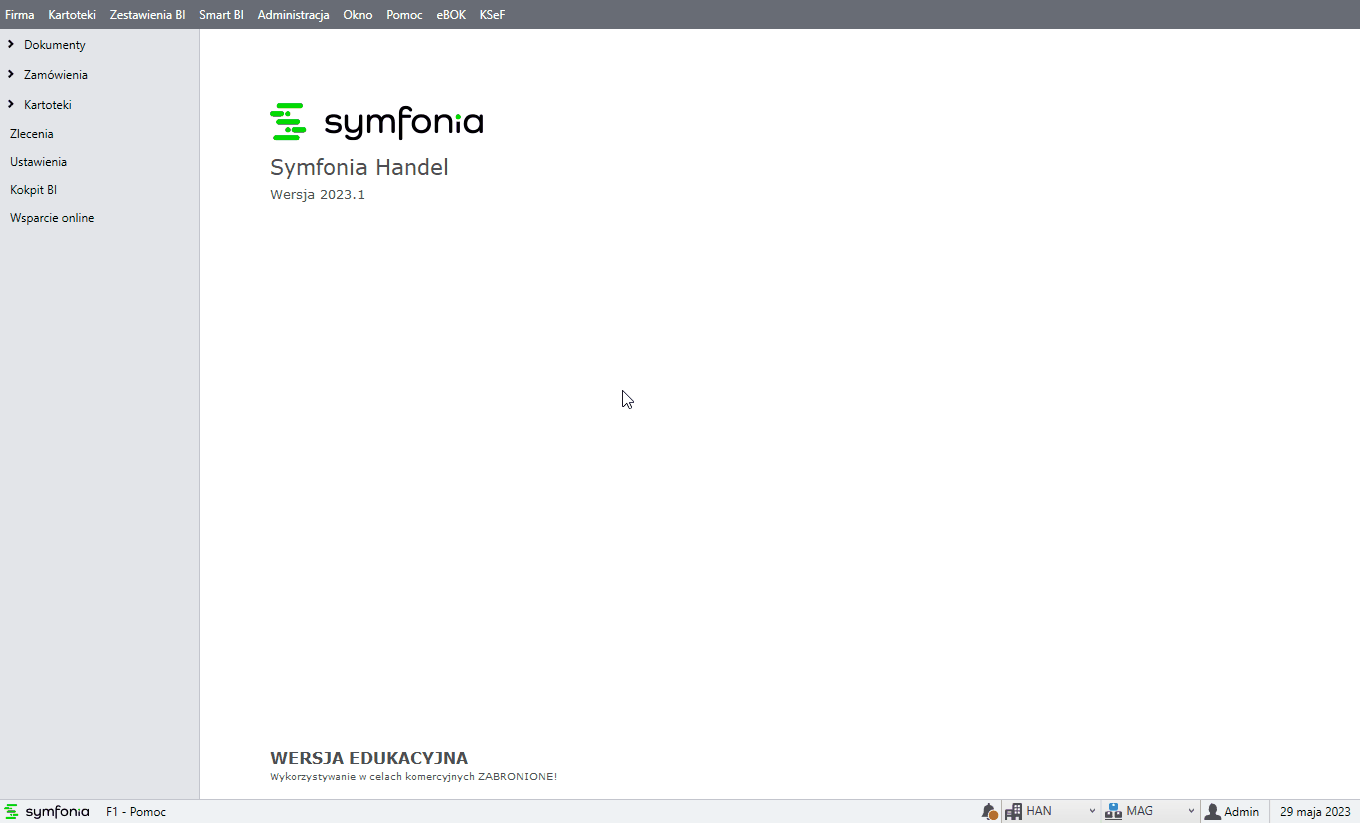Click the HAN company building icon
The height and width of the screenshot is (823, 1360).
1013,812
